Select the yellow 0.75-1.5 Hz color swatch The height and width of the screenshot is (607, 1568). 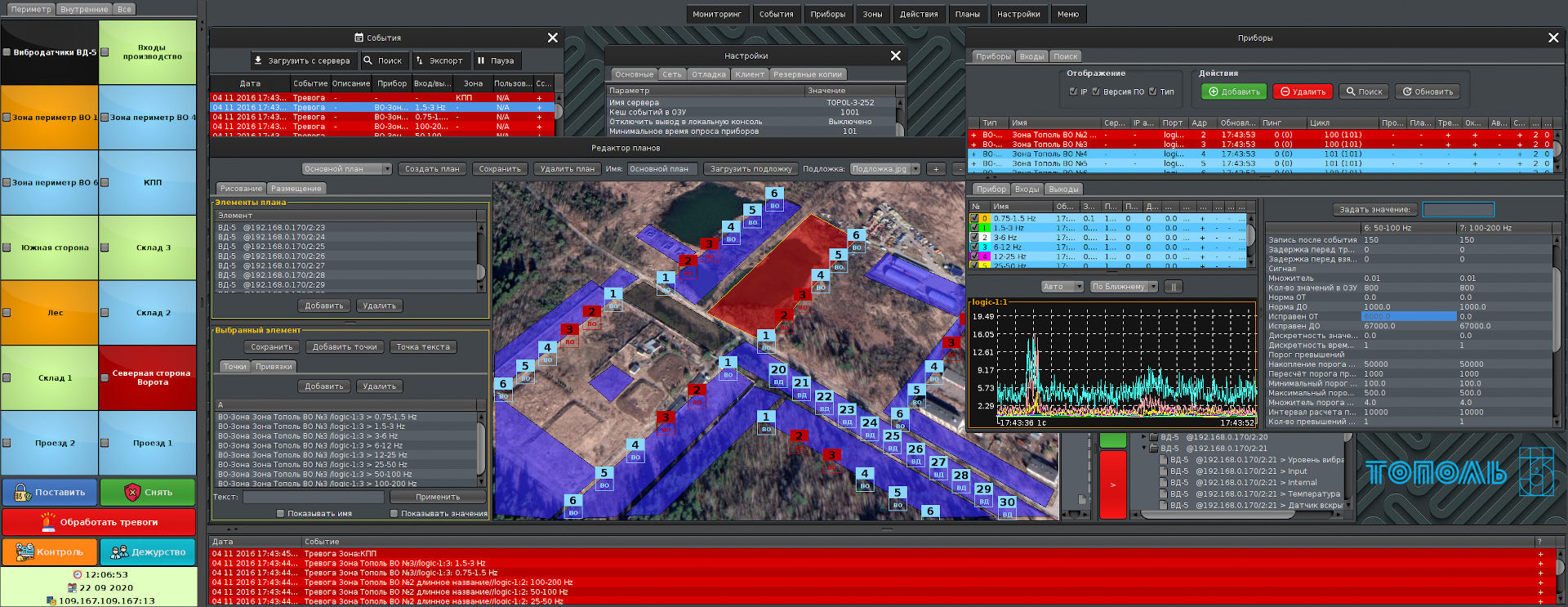pos(985,219)
